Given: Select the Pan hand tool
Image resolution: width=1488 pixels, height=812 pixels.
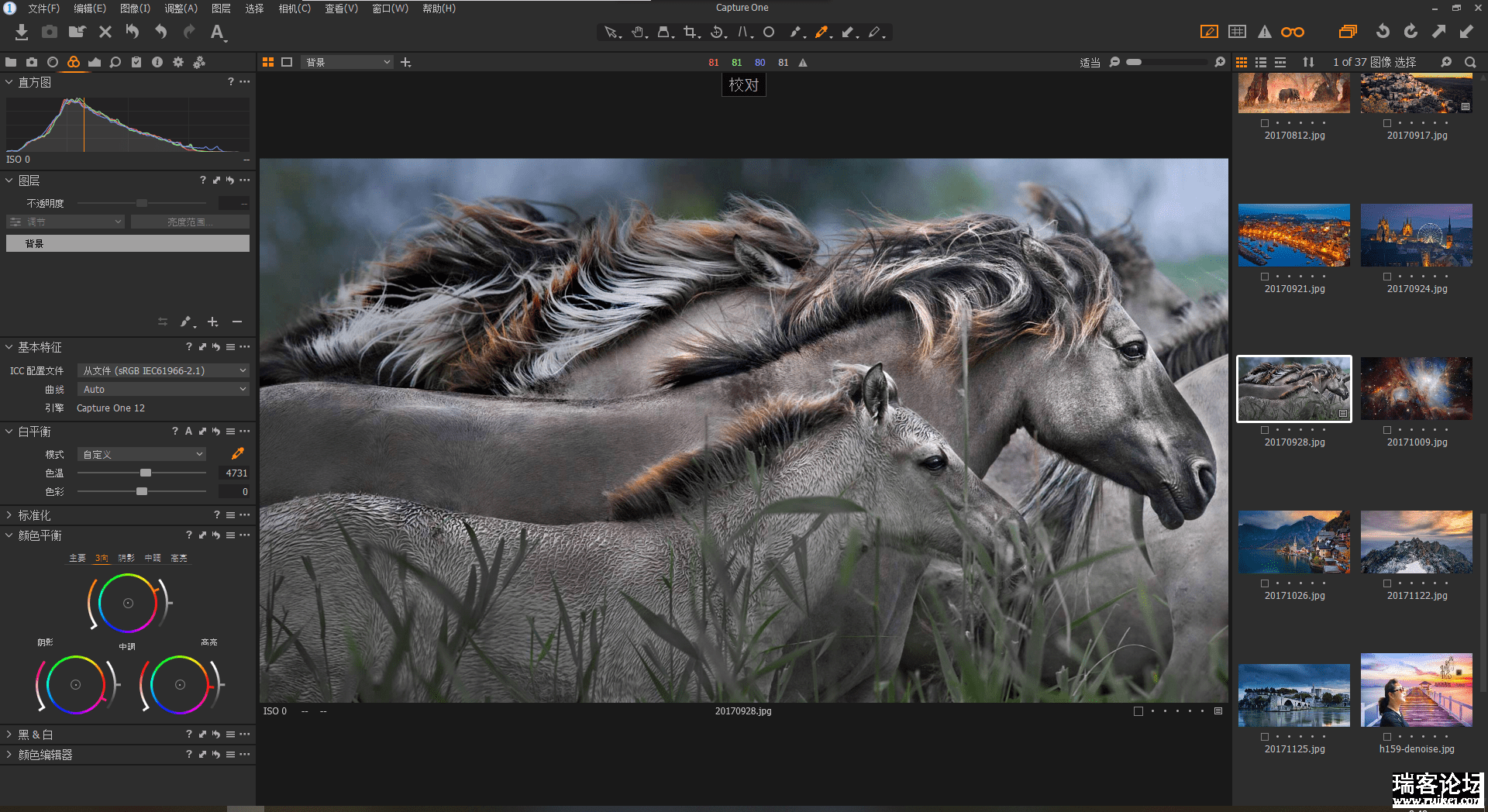Looking at the screenshot, I should click(639, 32).
